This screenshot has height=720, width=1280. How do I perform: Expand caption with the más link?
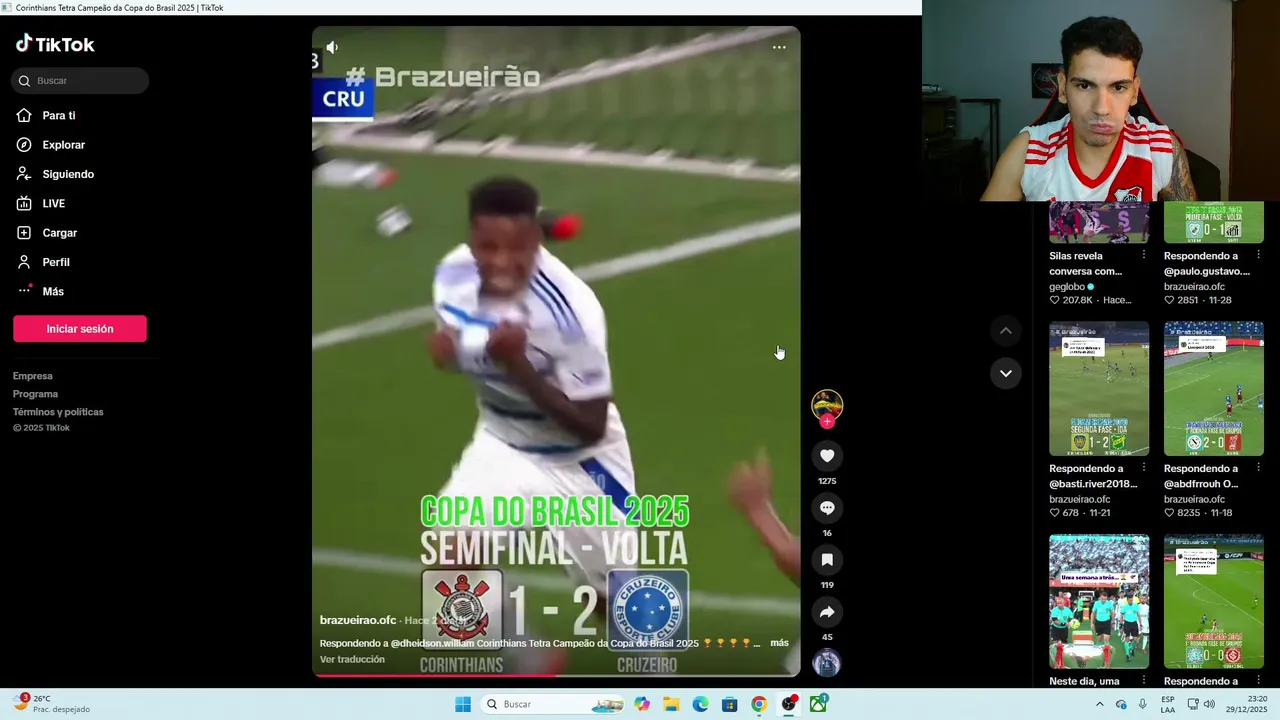pos(779,643)
